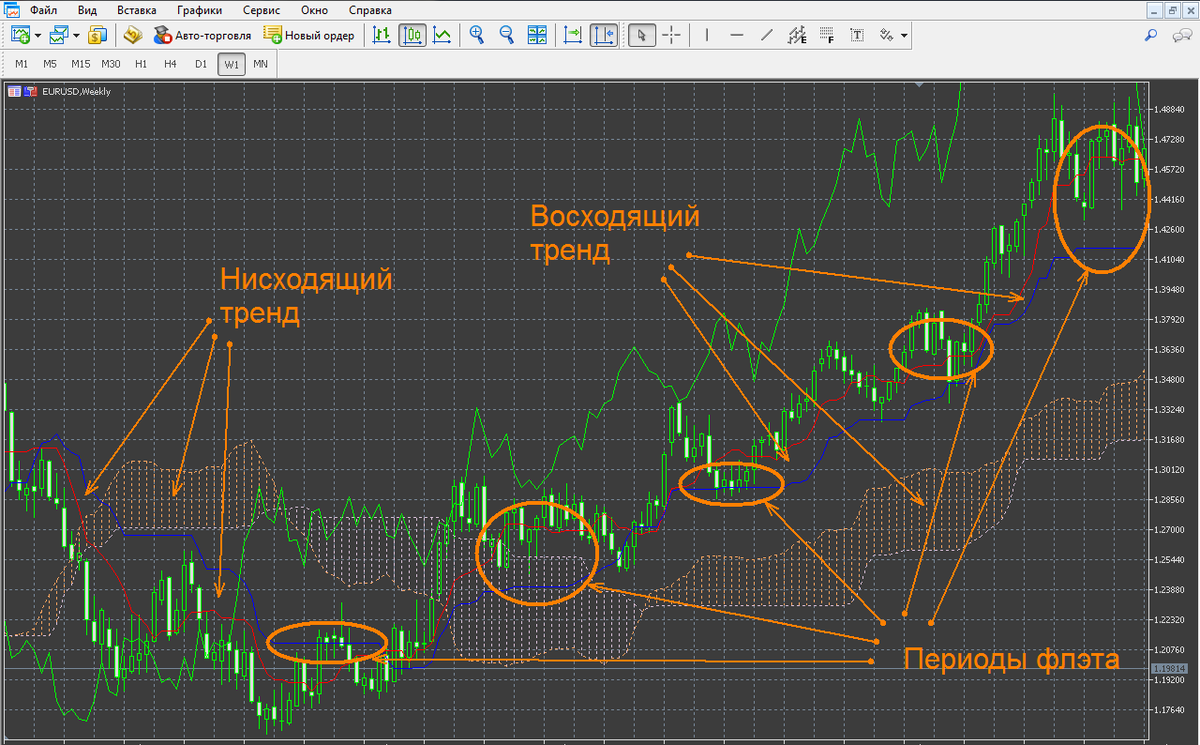Screen dimensions: 1200x745
Task: Select the arrows and shapes tool
Action: coord(886,35)
